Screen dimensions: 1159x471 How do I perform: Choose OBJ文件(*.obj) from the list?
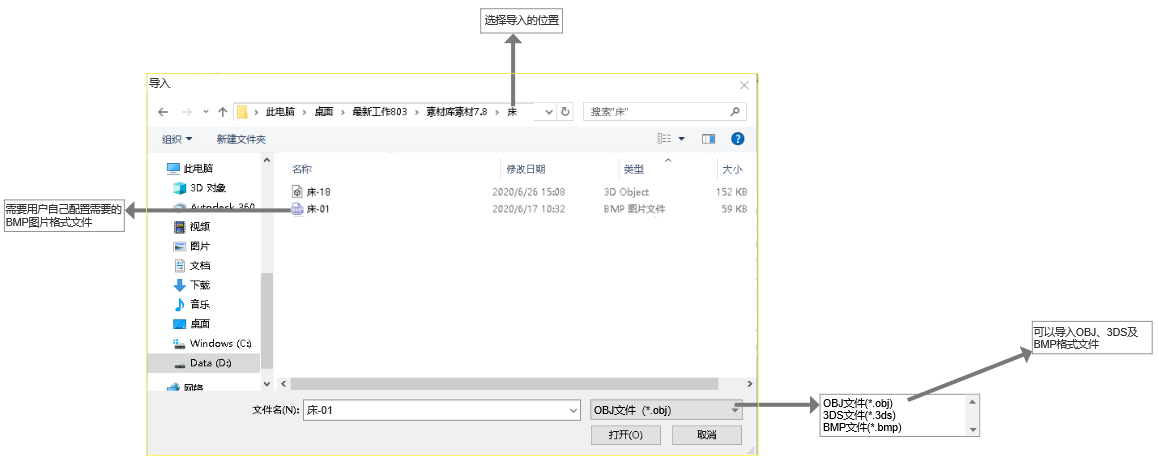pyautogui.click(x=858, y=403)
